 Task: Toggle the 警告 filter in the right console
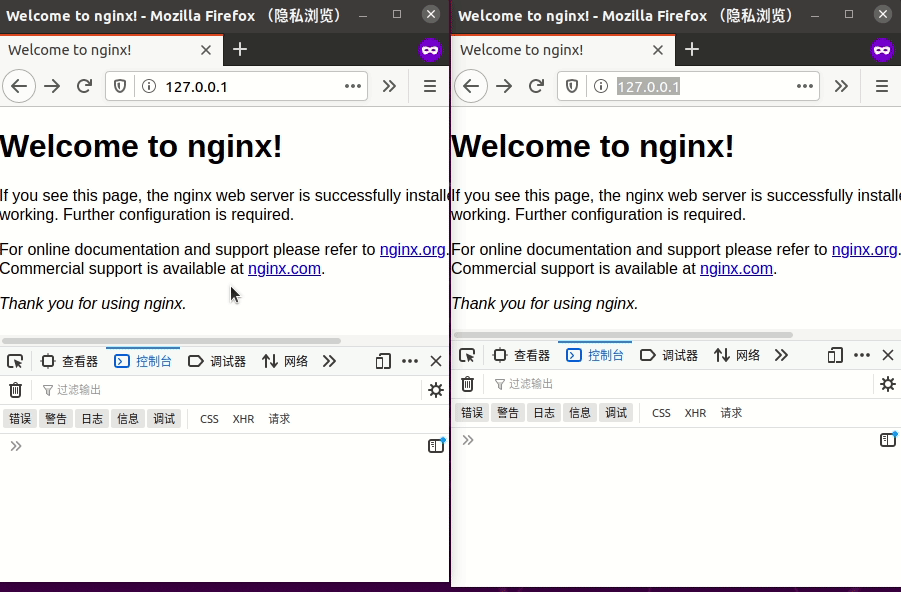point(508,413)
